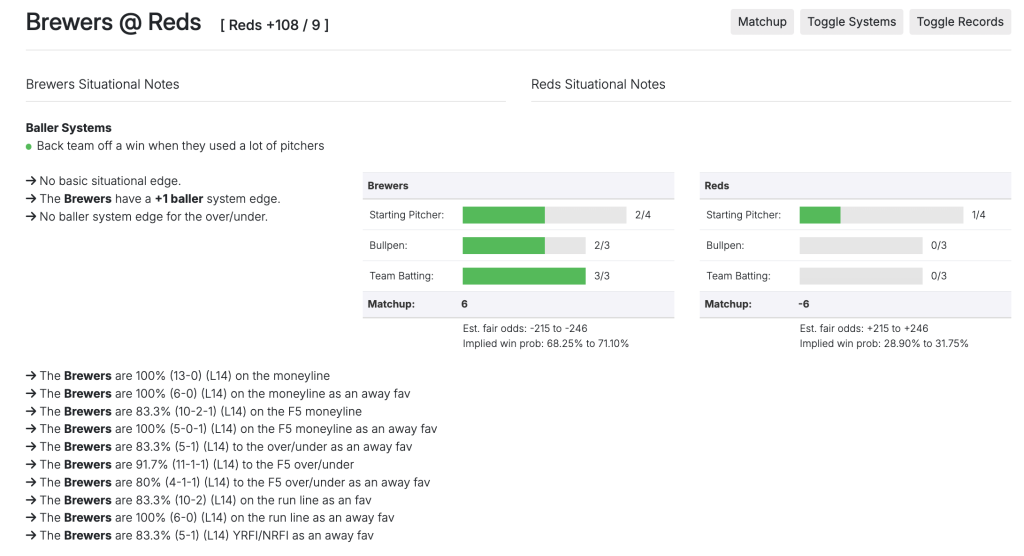1024x556 pixels.
Task: Click the Brewers Matchup value 6
Action: [464, 304]
